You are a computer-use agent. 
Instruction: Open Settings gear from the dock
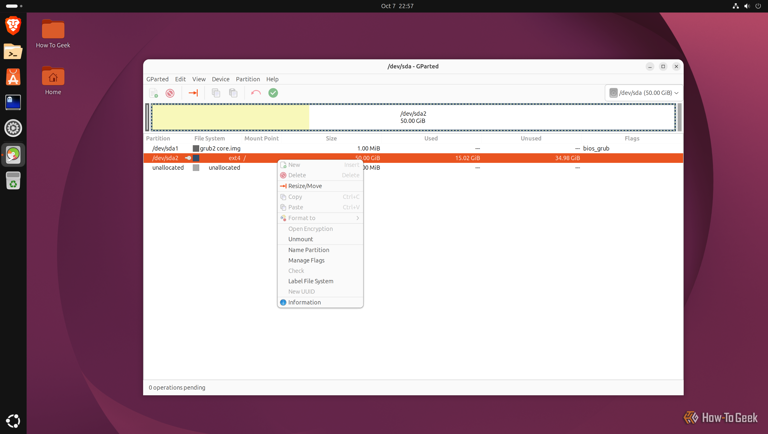13,128
